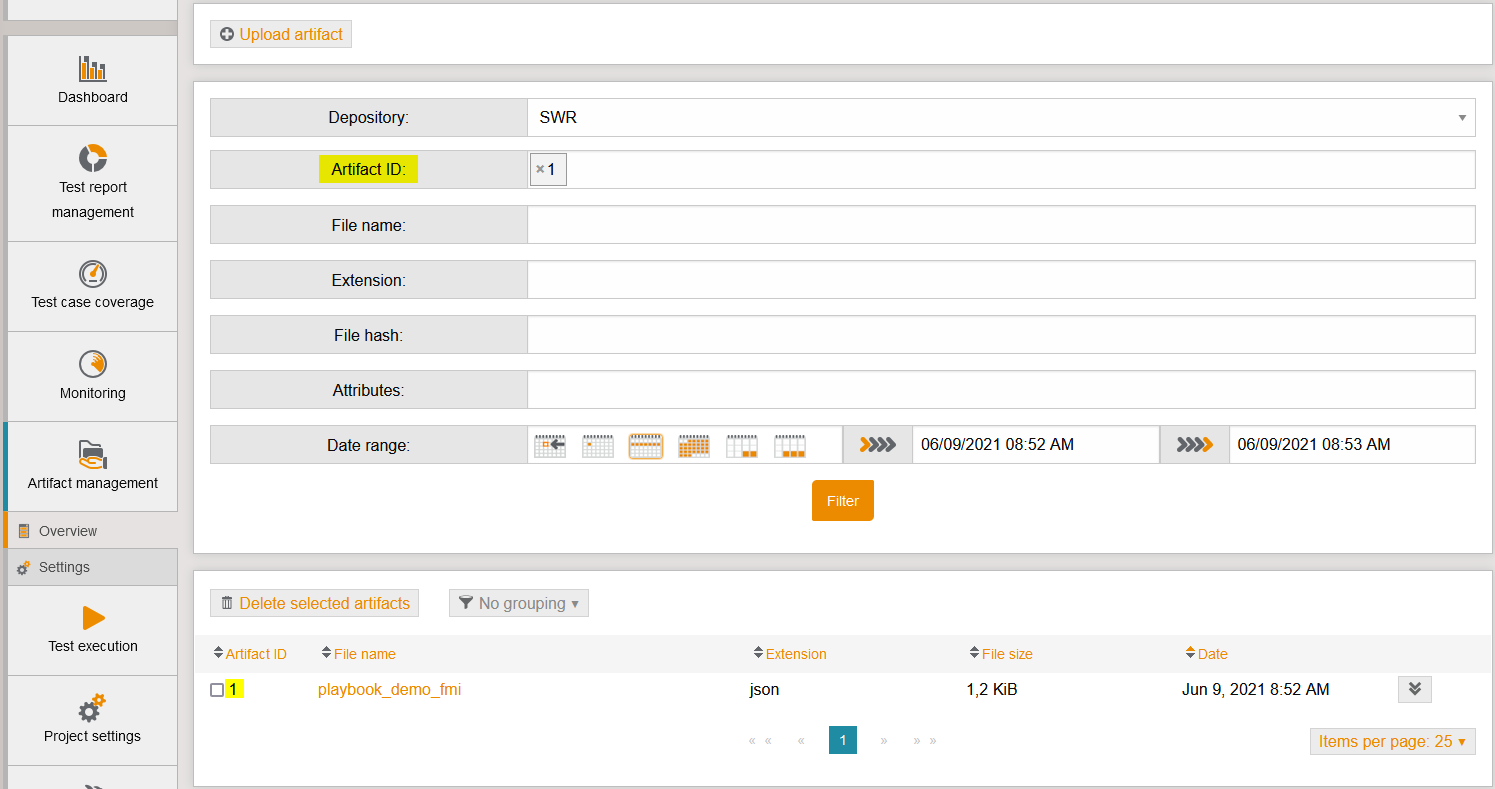Open the No grouping dropdown
Image resolution: width=1495 pixels, height=789 pixels.
(x=518, y=604)
